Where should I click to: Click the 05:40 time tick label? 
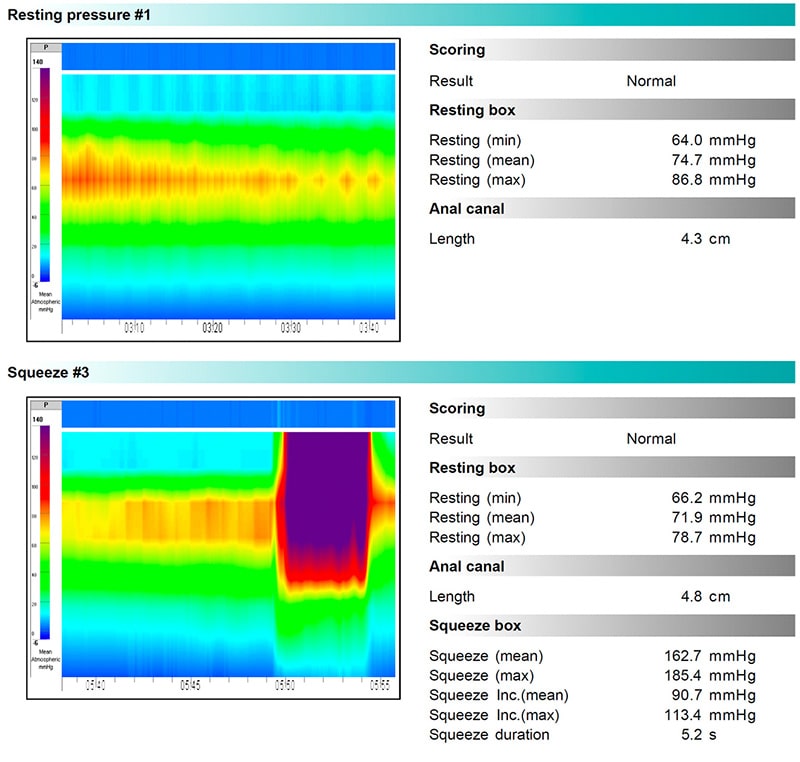[95, 685]
